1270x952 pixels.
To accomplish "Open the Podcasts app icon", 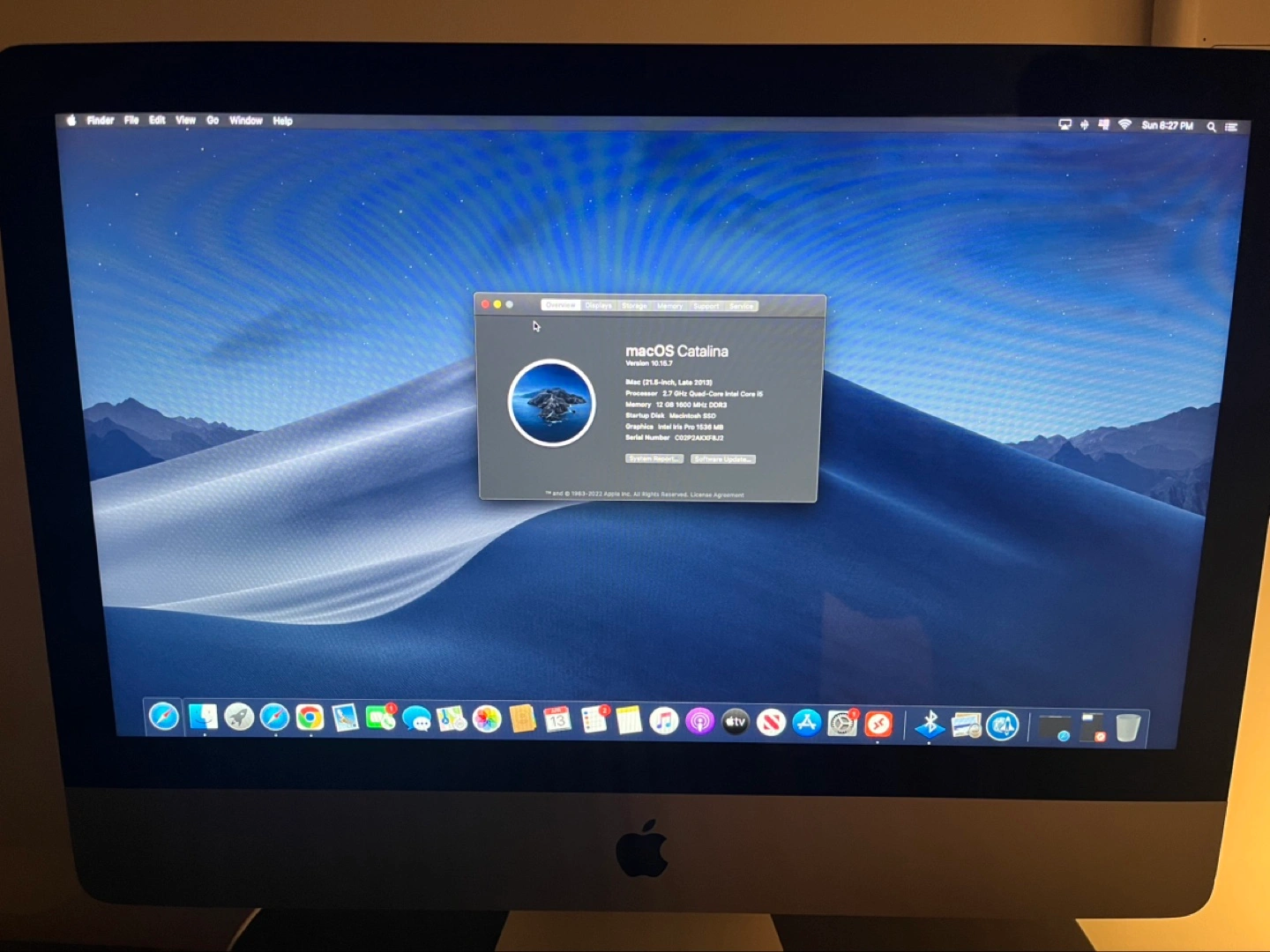I will pyautogui.click(x=699, y=723).
